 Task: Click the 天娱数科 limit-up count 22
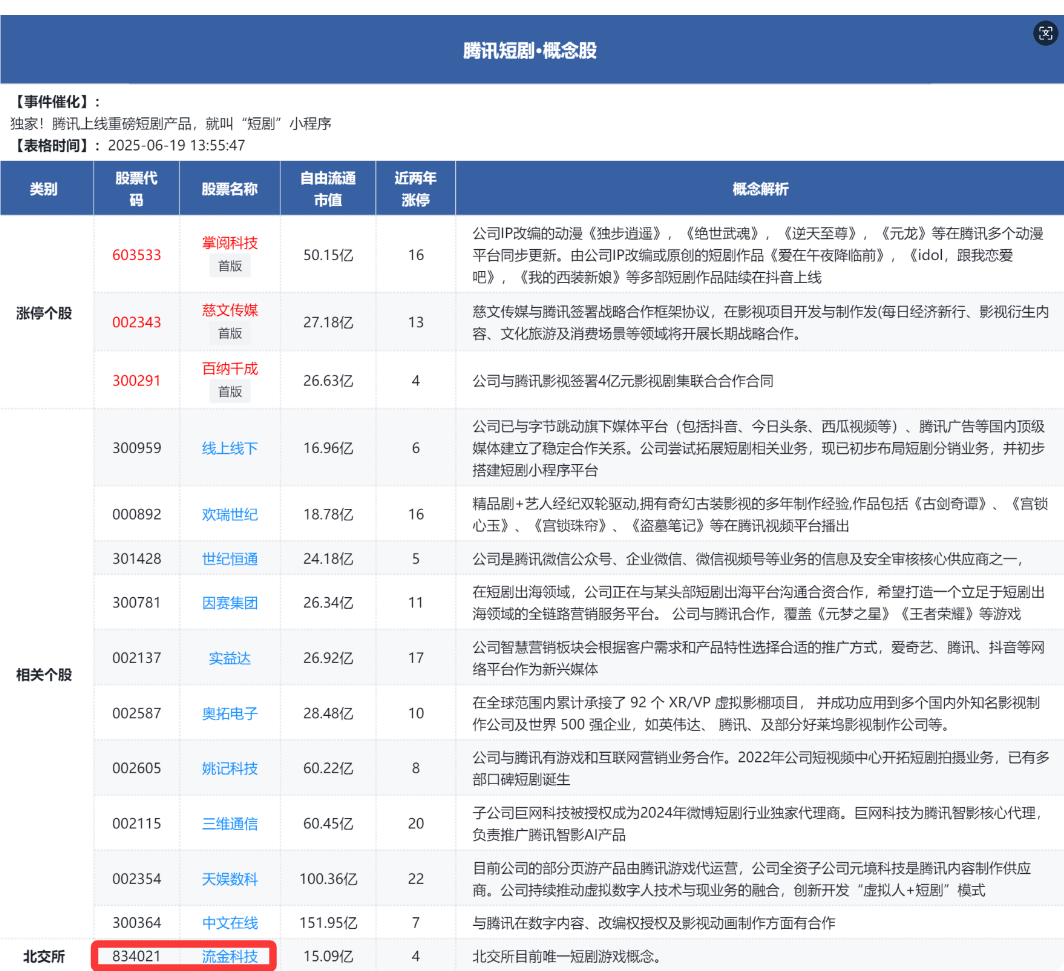point(415,879)
